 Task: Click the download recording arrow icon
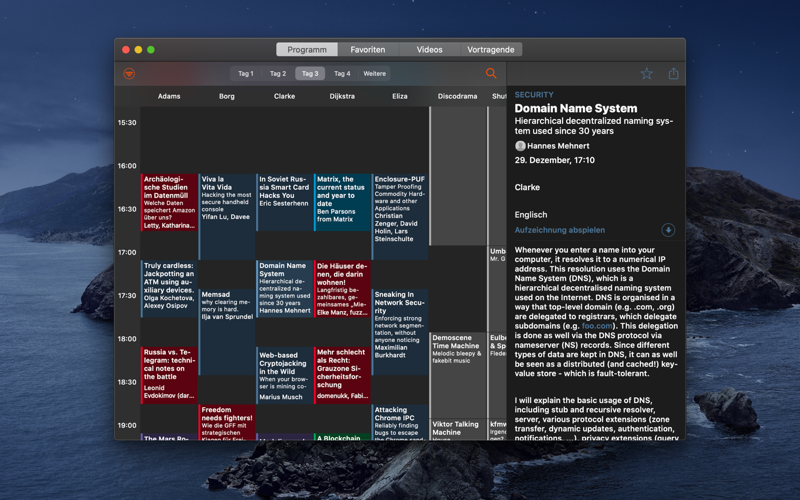(668, 230)
